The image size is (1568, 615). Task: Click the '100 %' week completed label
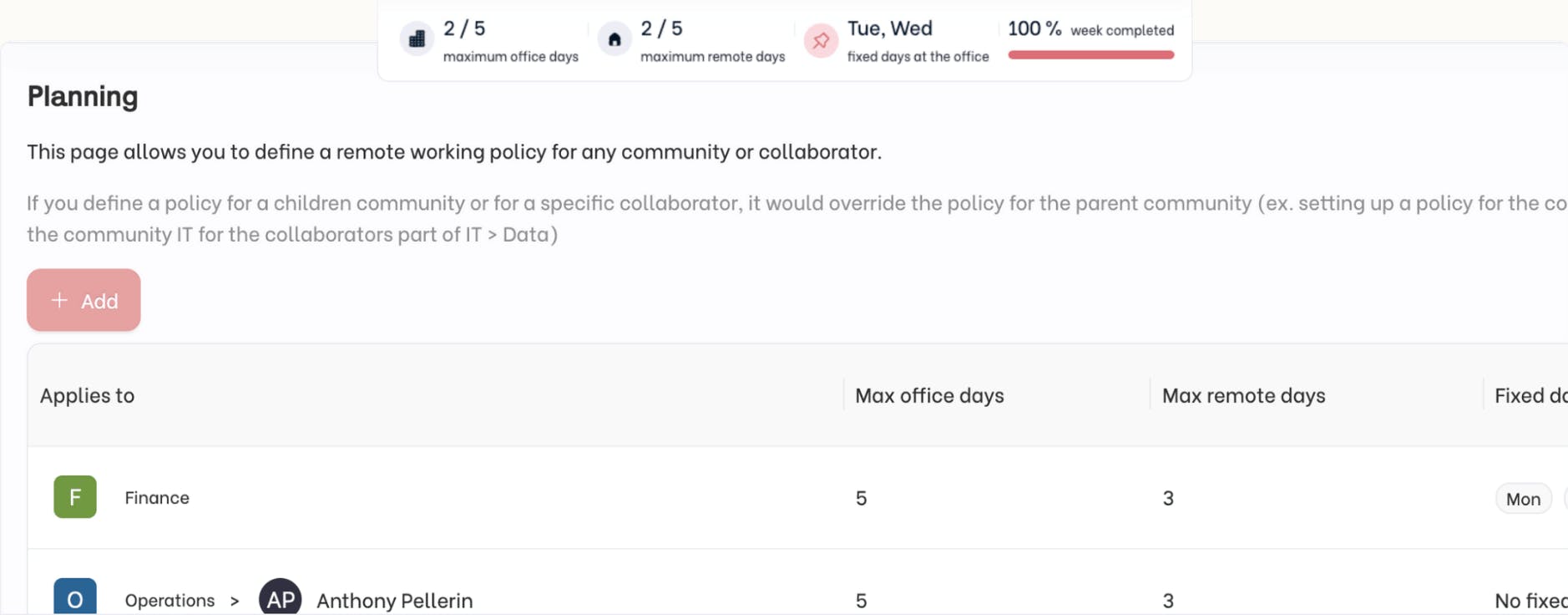coord(1034,29)
